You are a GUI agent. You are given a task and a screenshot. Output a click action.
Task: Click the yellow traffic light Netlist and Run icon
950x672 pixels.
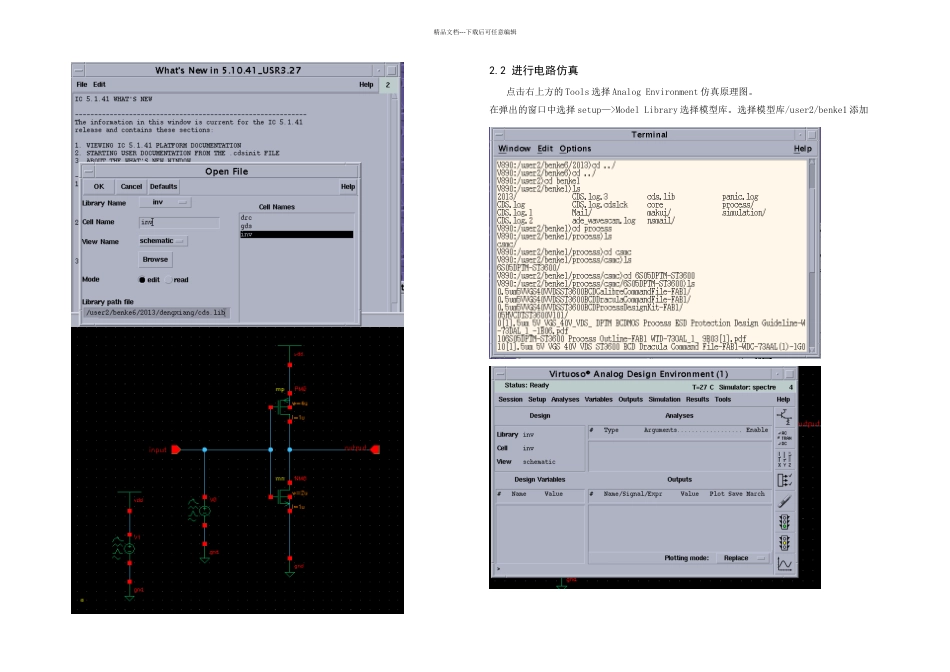pyautogui.click(x=785, y=543)
